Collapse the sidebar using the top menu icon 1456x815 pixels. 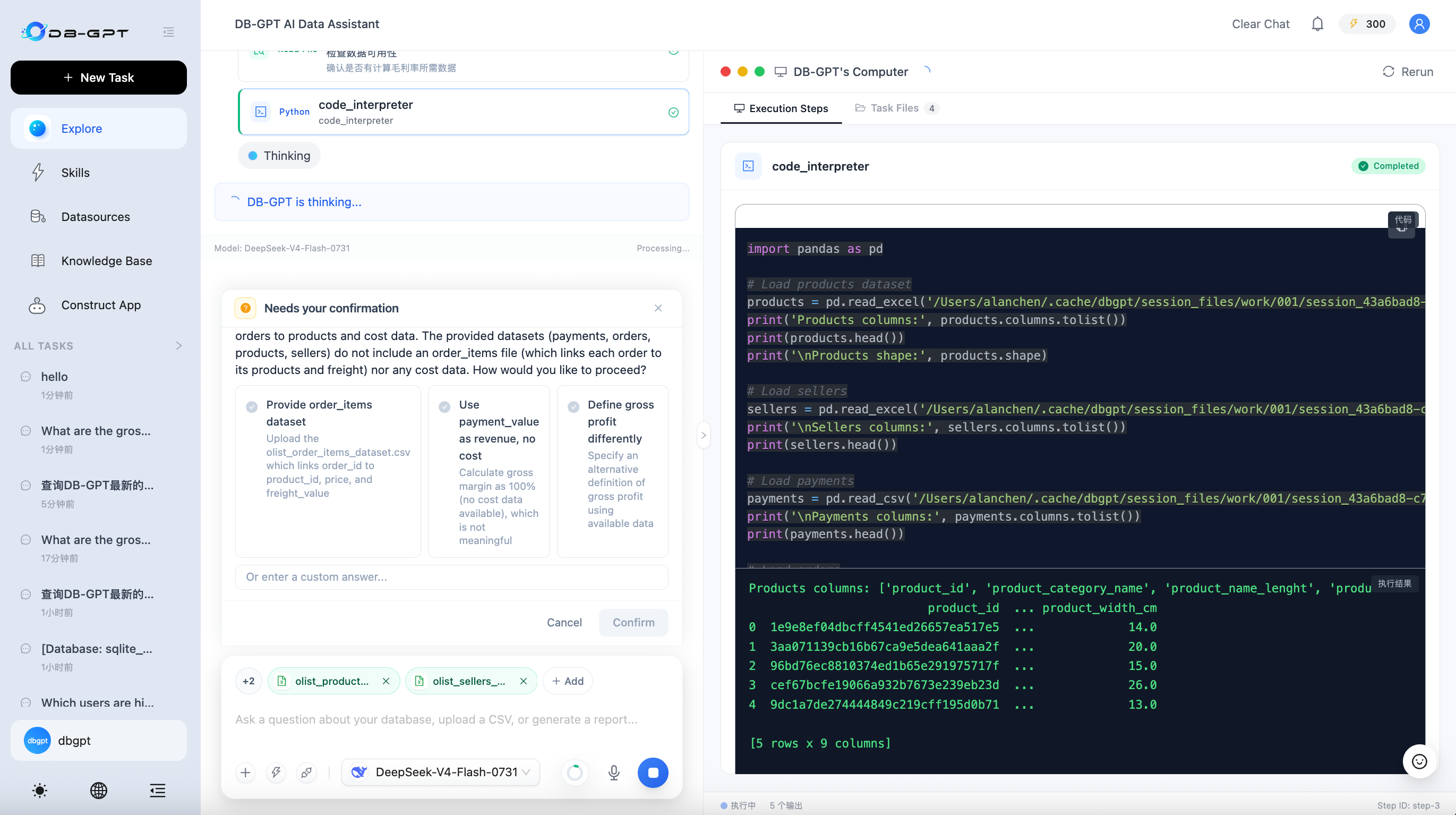point(168,32)
